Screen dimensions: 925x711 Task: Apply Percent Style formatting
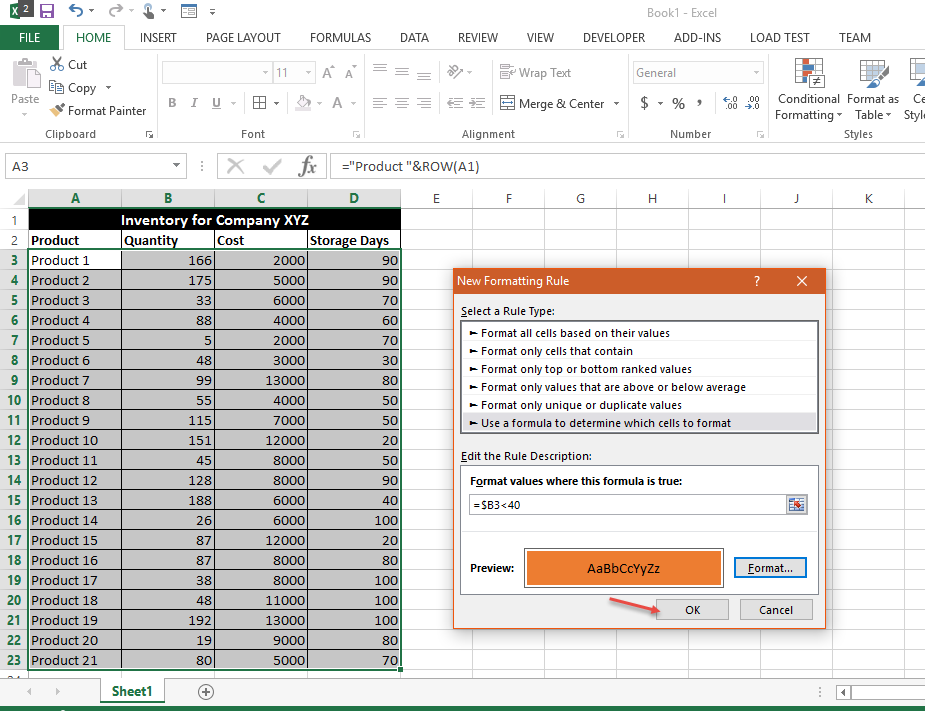click(x=678, y=103)
